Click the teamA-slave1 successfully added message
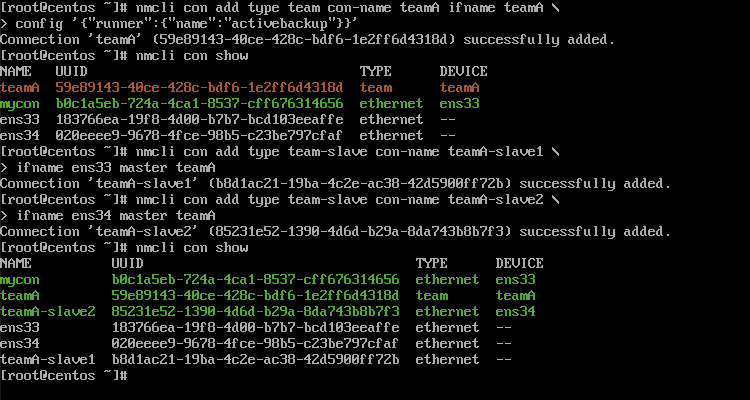Viewport: 750px width, 400px height. tap(336, 184)
